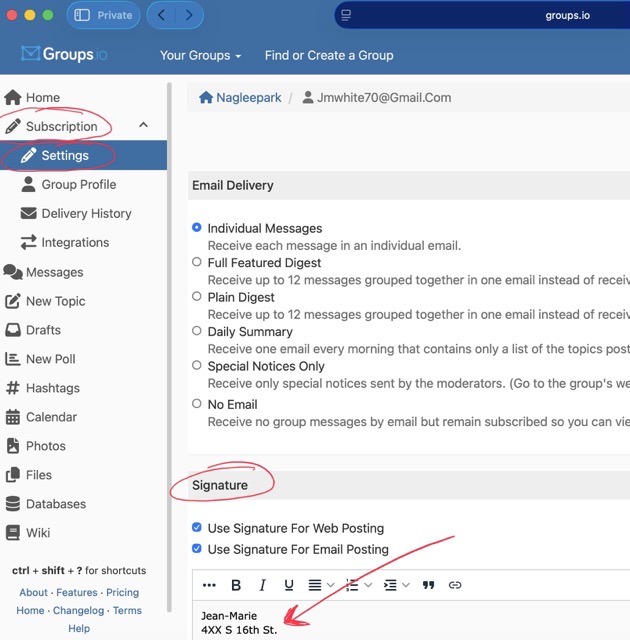Expand the Your Groups dropdown
The image size is (630, 640).
click(x=200, y=56)
